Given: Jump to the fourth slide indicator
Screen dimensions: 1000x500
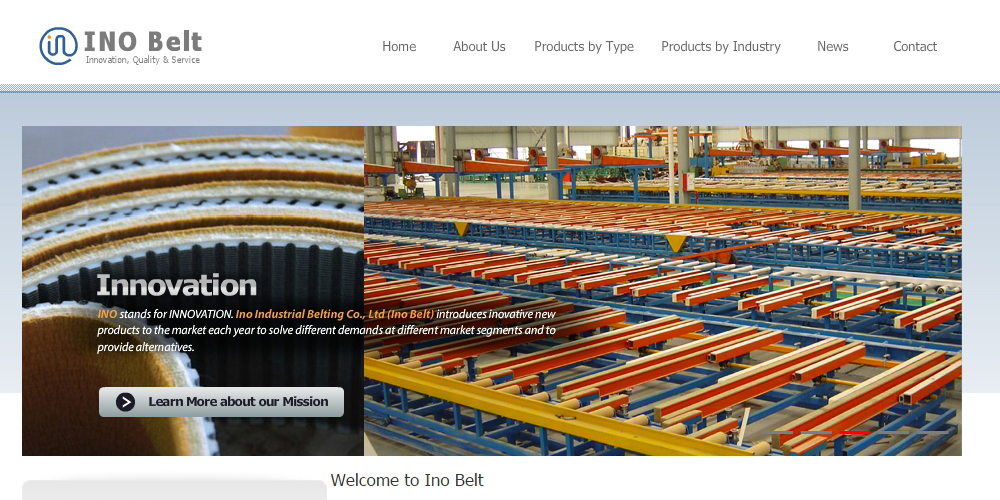Looking at the screenshot, I should (893, 432).
